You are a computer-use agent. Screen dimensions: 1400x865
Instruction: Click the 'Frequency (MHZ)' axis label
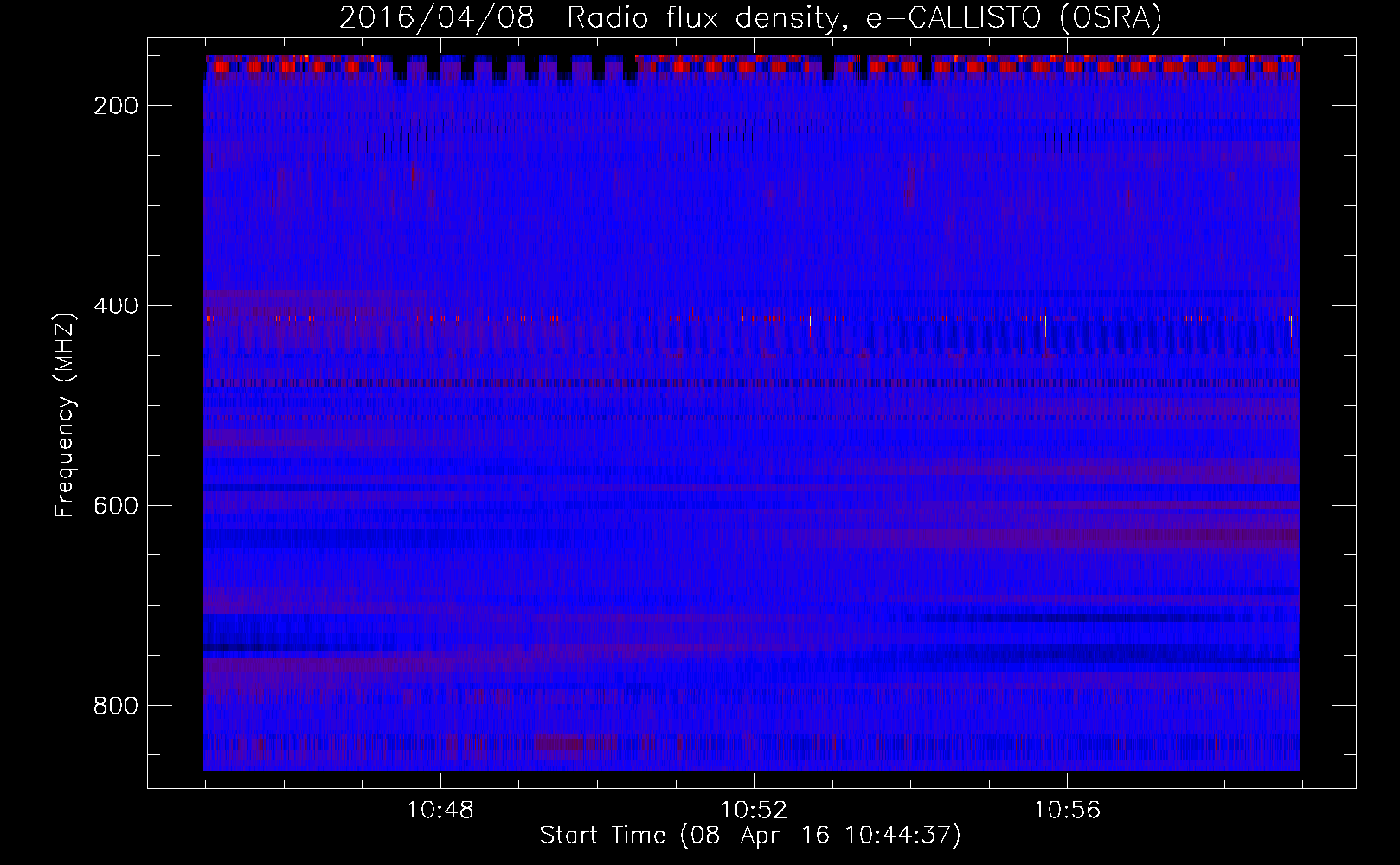(66, 414)
